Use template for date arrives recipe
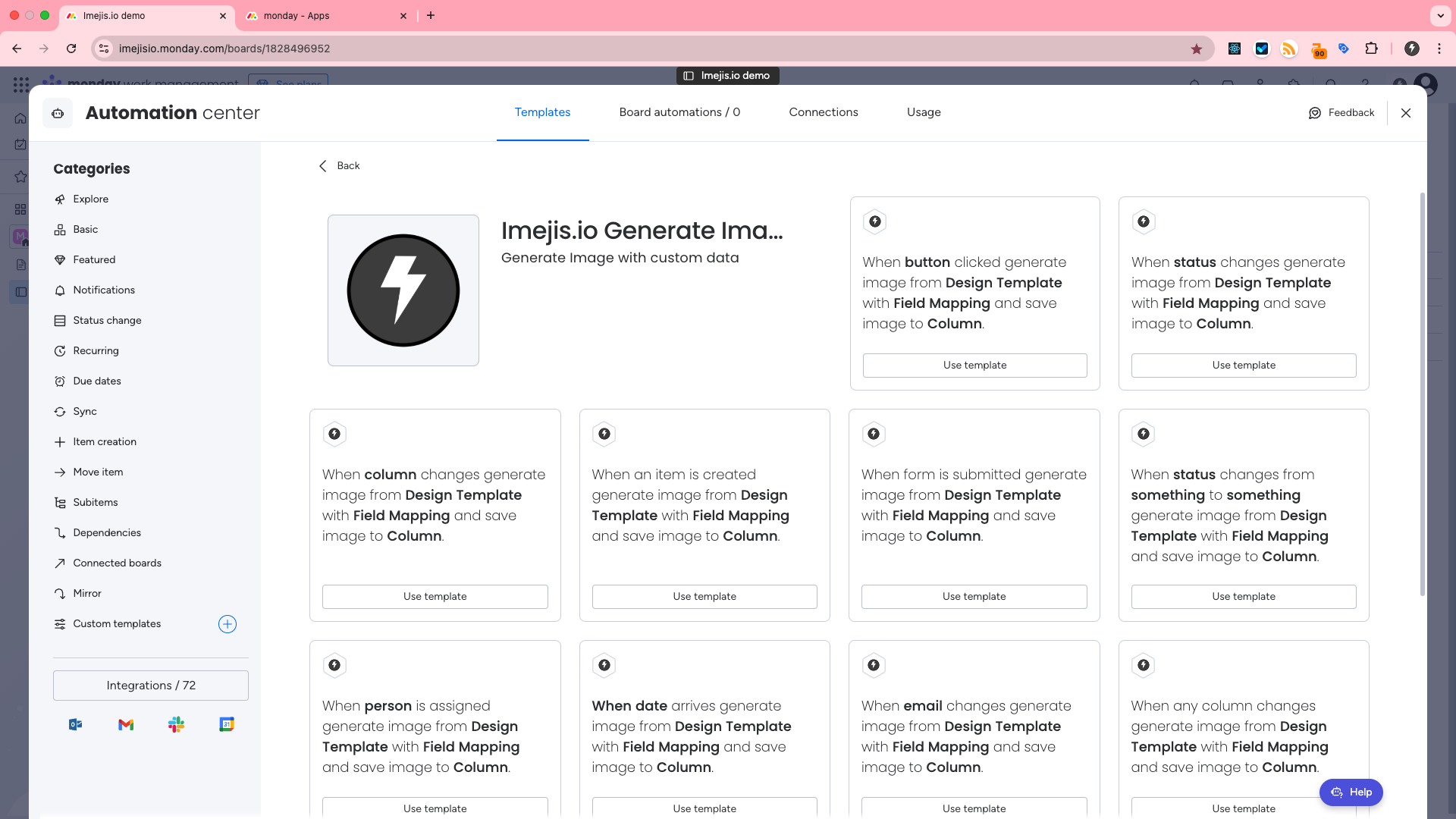This screenshot has width=1456, height=819. pyautogui.click(x=704, y=808)
